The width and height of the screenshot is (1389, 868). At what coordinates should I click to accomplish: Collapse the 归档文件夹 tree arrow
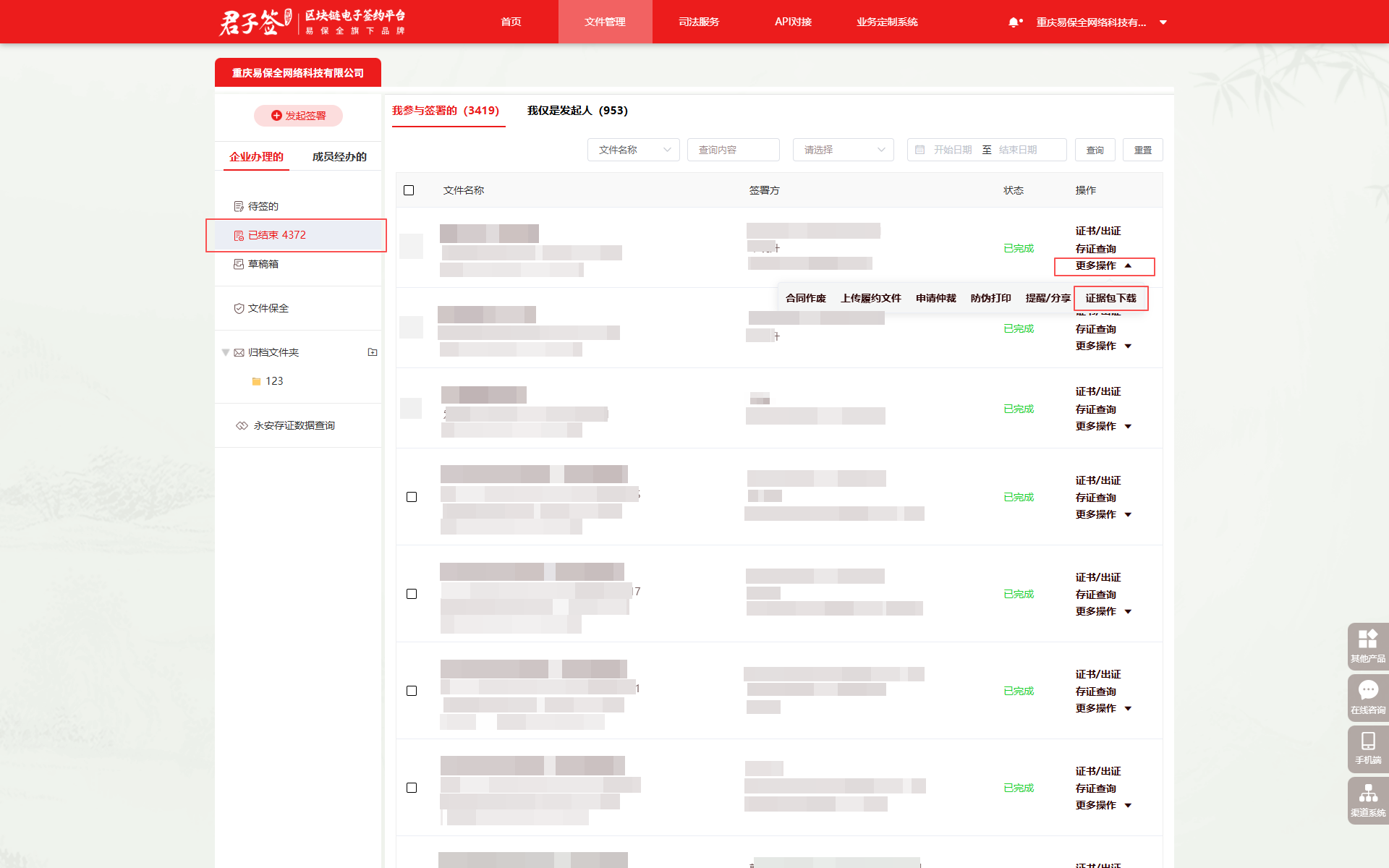coord(226,352)
